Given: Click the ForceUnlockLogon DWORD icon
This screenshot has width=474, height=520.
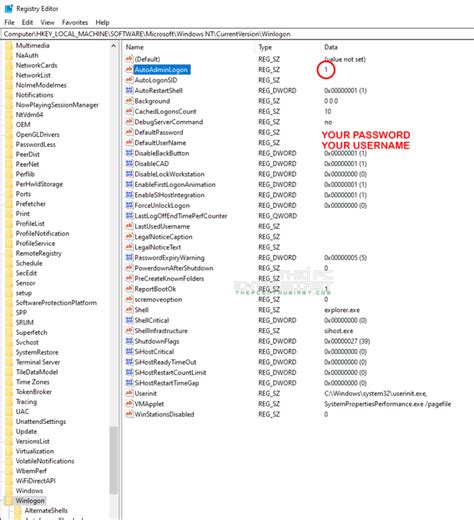Looking at the screenshot, I should click(x=129, y=205).
